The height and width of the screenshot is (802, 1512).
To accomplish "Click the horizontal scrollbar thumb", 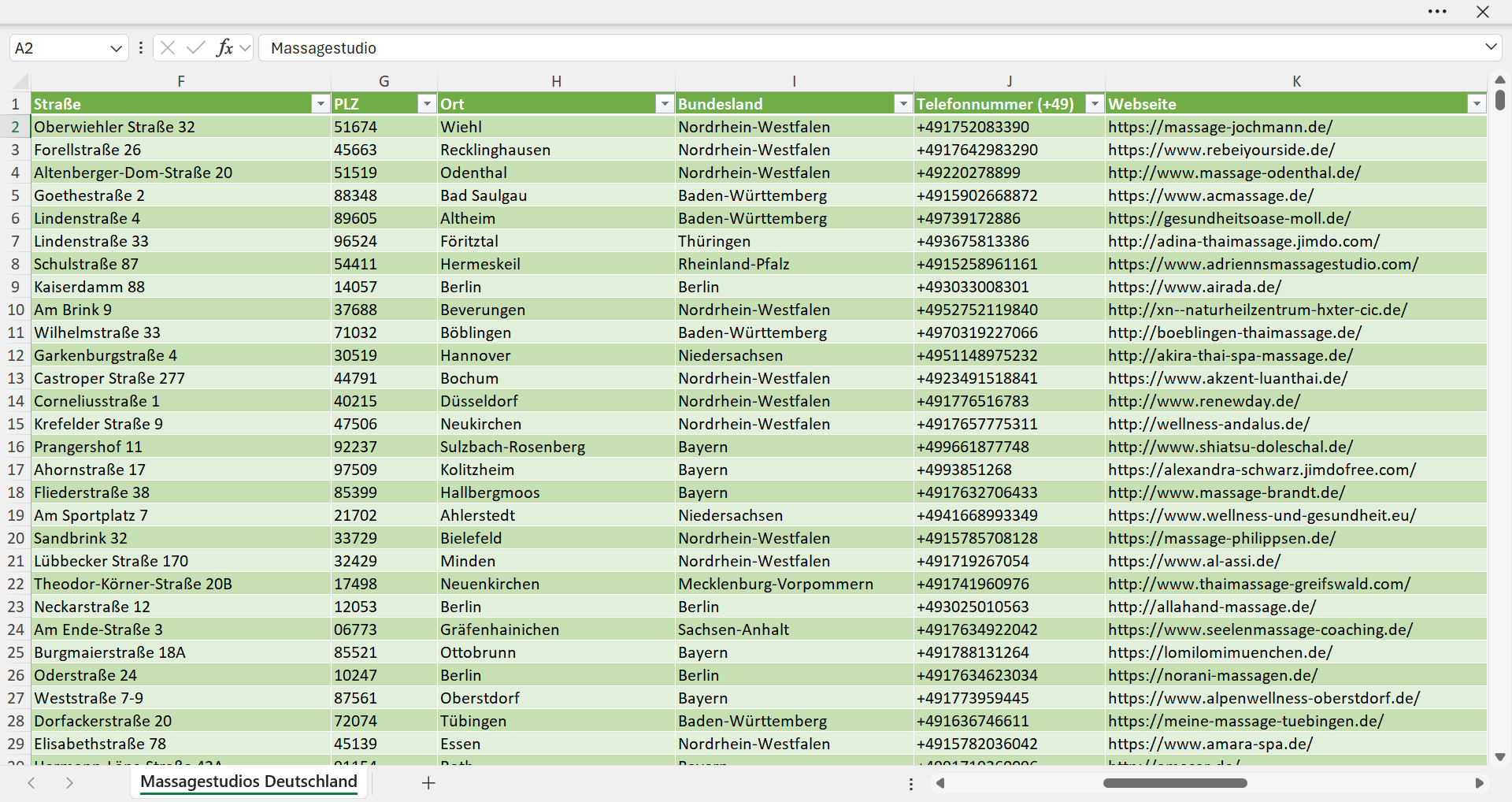I will point(1175,783).
